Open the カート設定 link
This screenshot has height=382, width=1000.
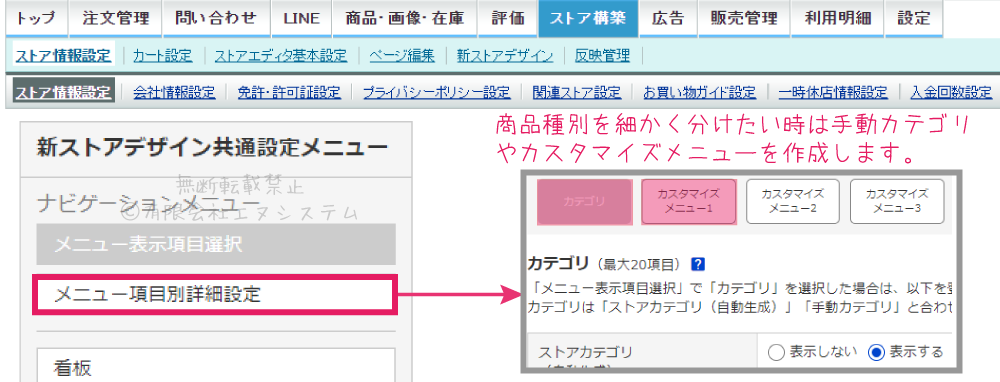coord(162,56)
